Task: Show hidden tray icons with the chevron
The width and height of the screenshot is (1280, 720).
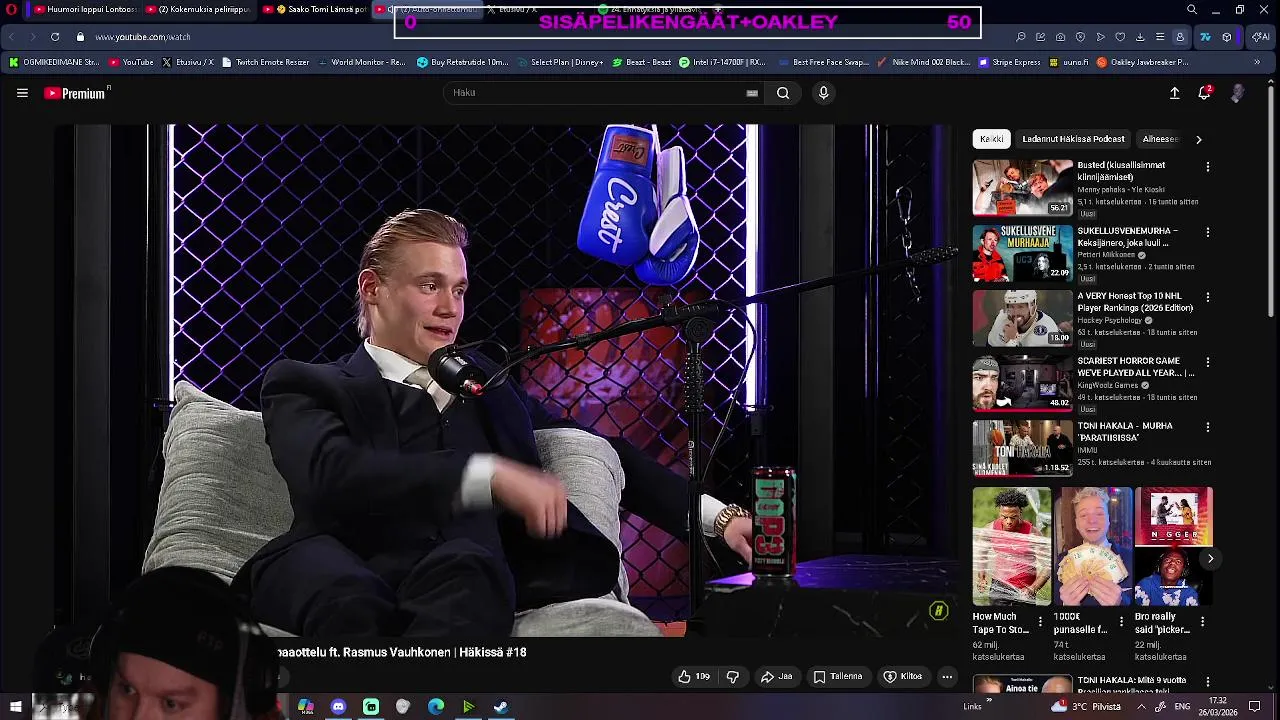Action: [1141, 707]
